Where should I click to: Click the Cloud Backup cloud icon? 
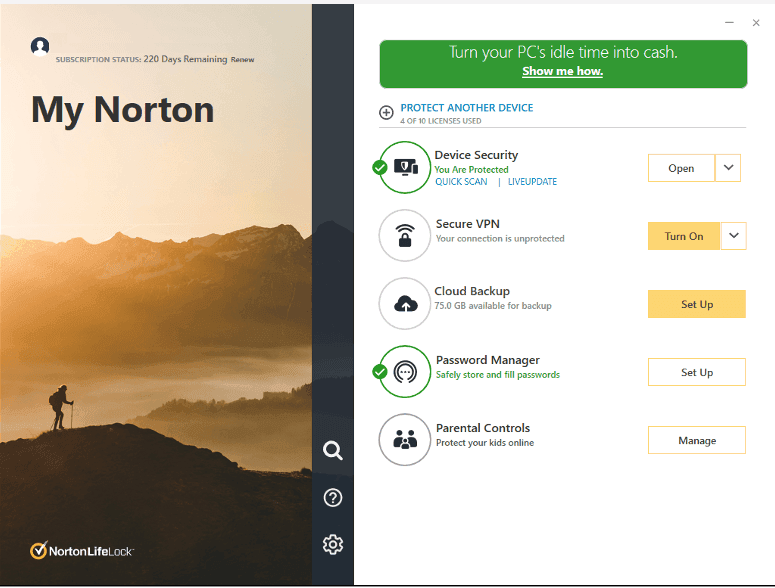pos(405,303)
